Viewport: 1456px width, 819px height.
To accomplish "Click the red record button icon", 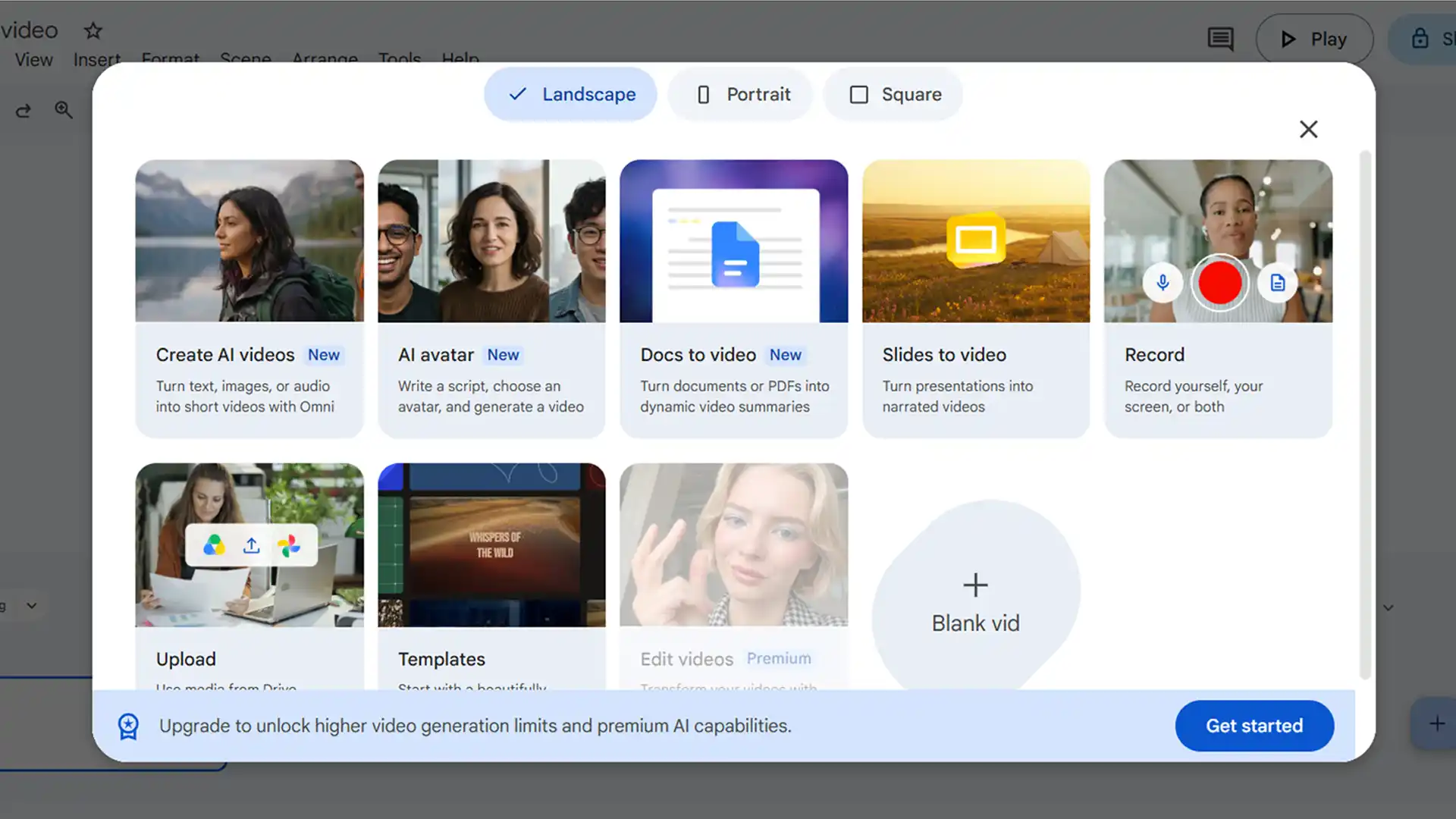I will 1220,283.
